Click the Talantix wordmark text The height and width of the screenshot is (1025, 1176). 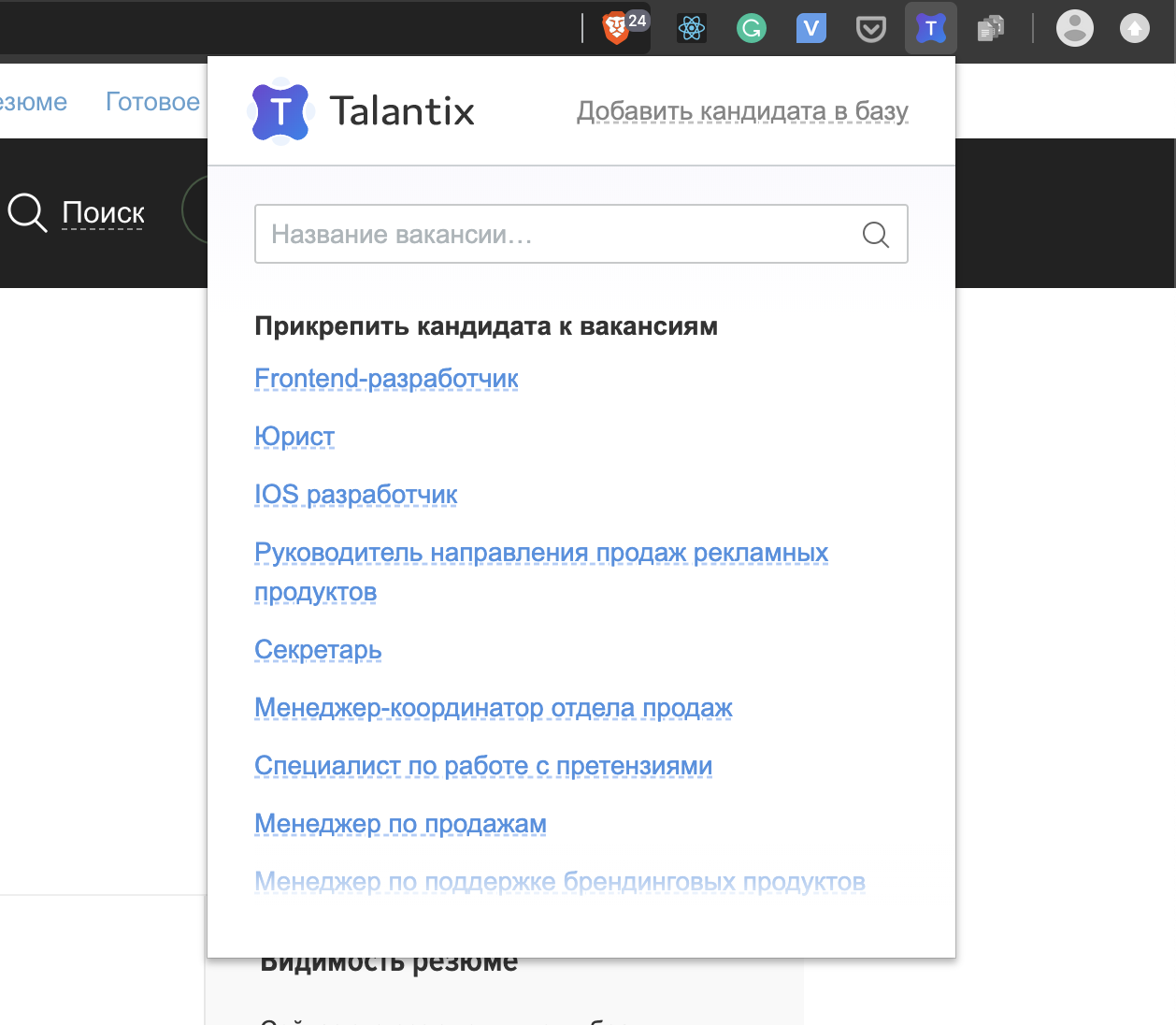click(402, 111)
